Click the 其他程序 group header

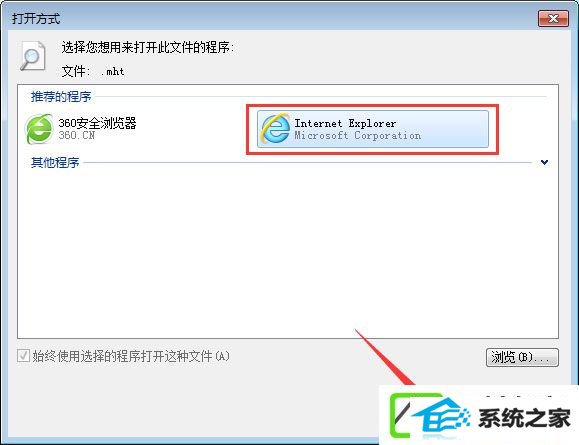point(55,162)
